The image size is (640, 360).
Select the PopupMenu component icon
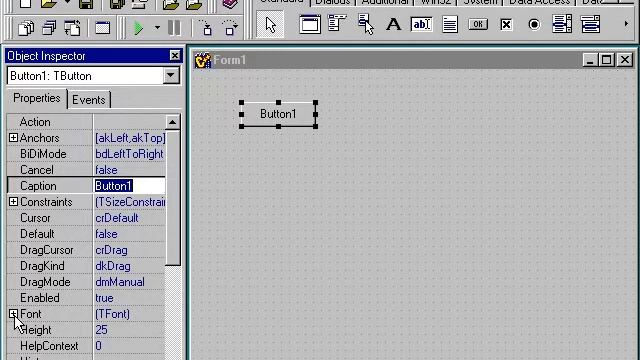[x=365, y=24]
